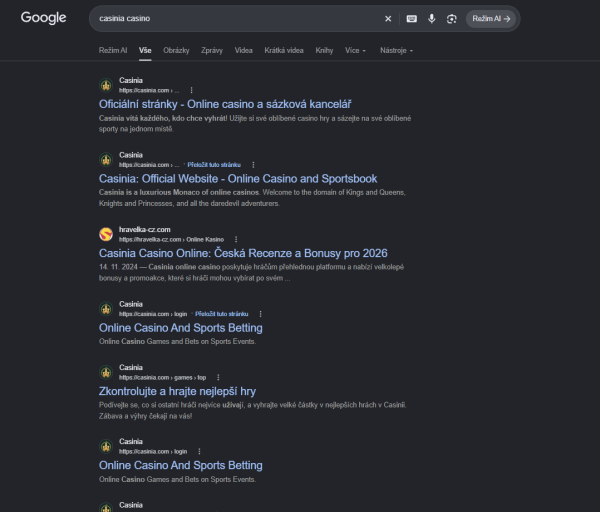Screen dimensions: 600x512
Task: Open Oficiální stránky - Online casino a sázková kancelář
Action: coord(225,104)
